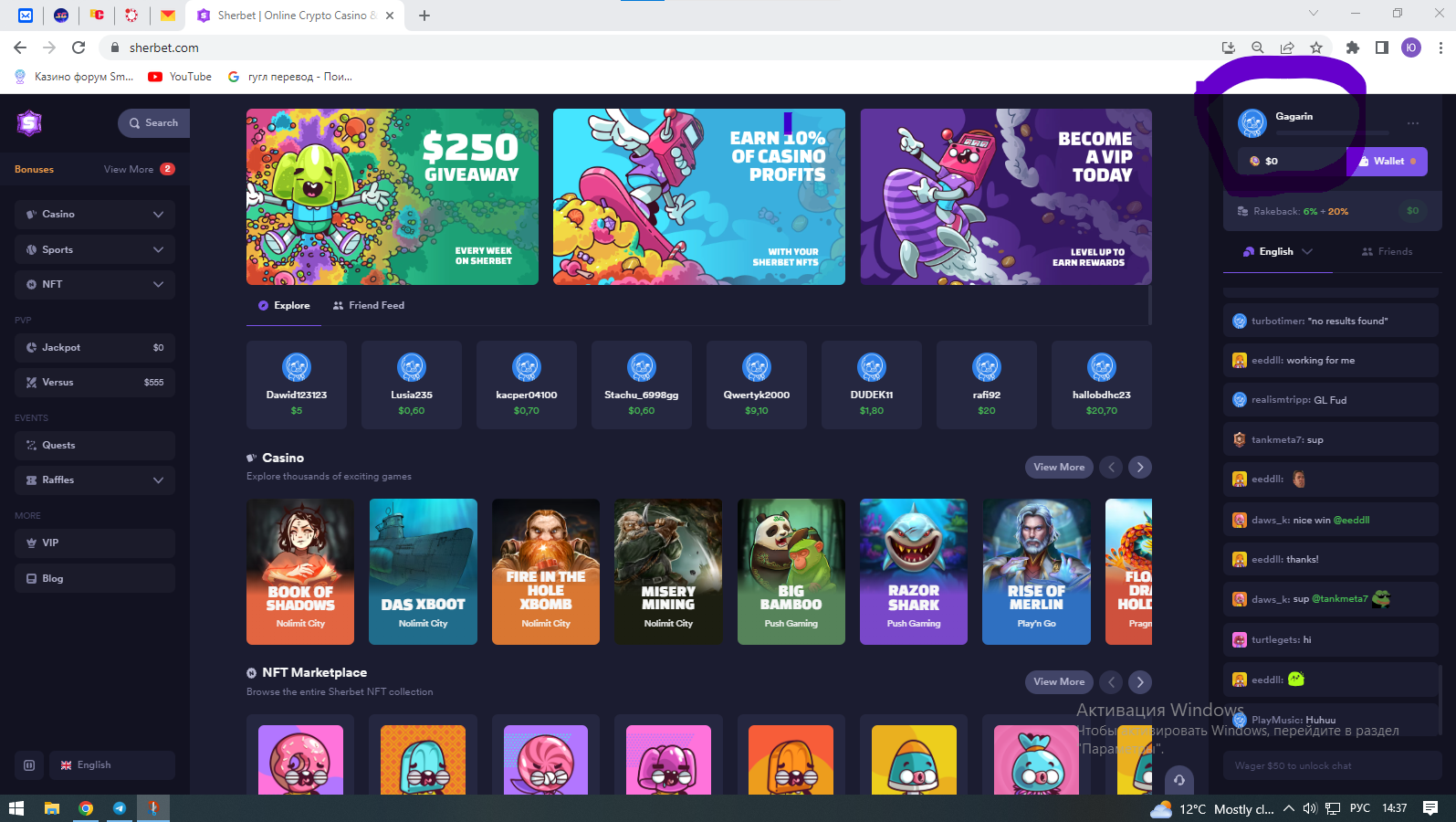Click the Bonuses link
This screenshot has width=1456, height=822.
coord(34,169)
